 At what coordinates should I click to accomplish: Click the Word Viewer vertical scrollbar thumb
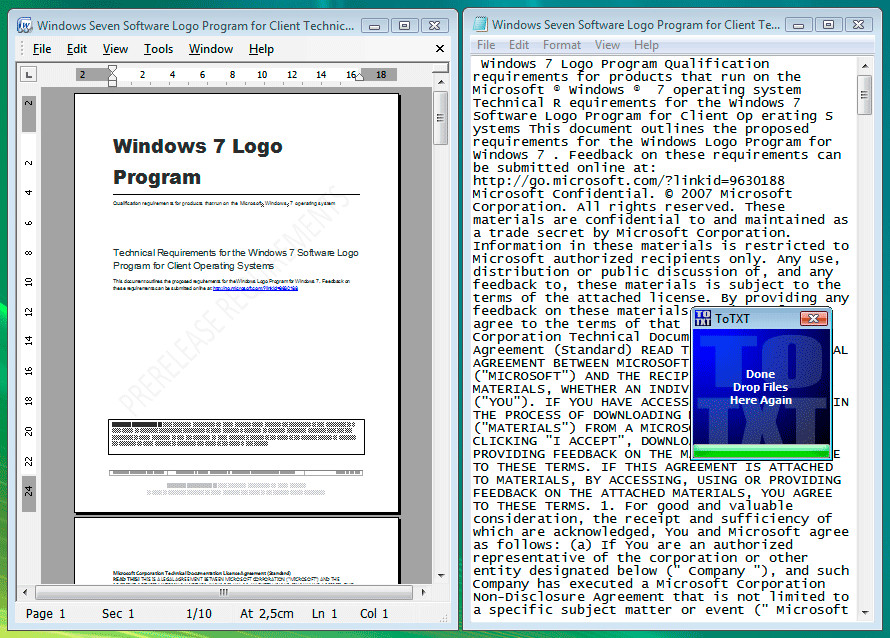[x=440, y=118]
